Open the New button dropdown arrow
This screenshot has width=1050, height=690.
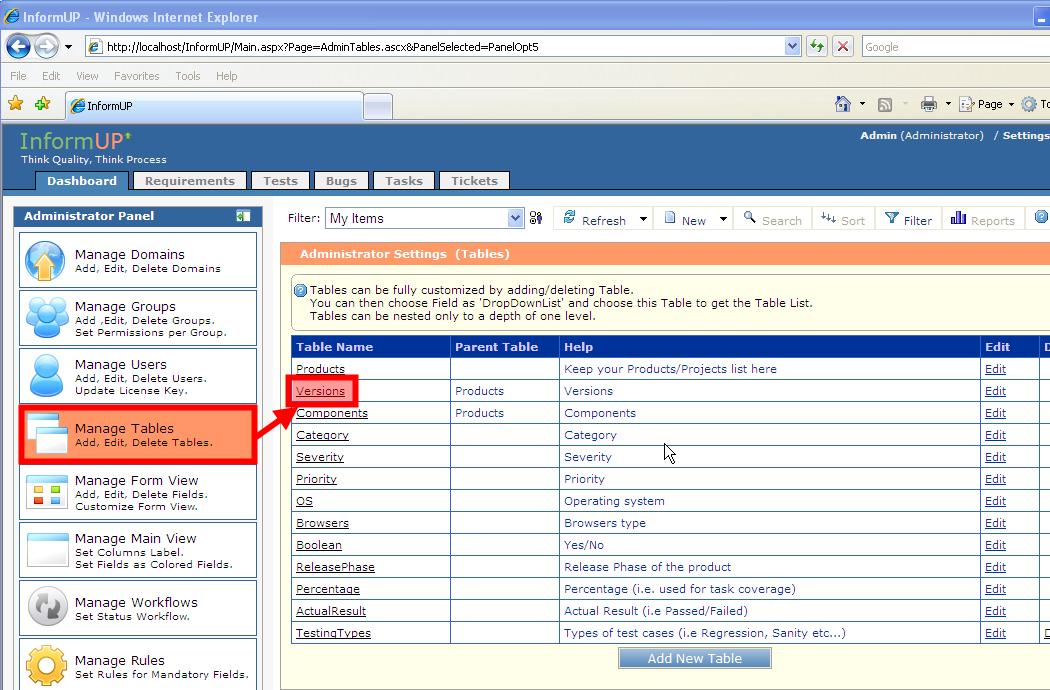[x=723, y=219]
